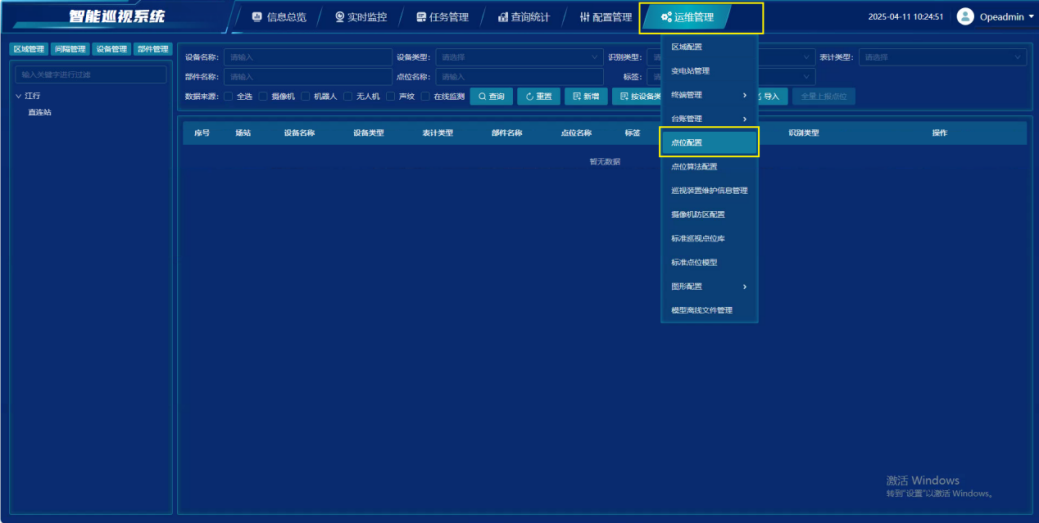Click the 全量上报点位 button
Viewport: 1039px width, 523px height.
tap(824, 97)
